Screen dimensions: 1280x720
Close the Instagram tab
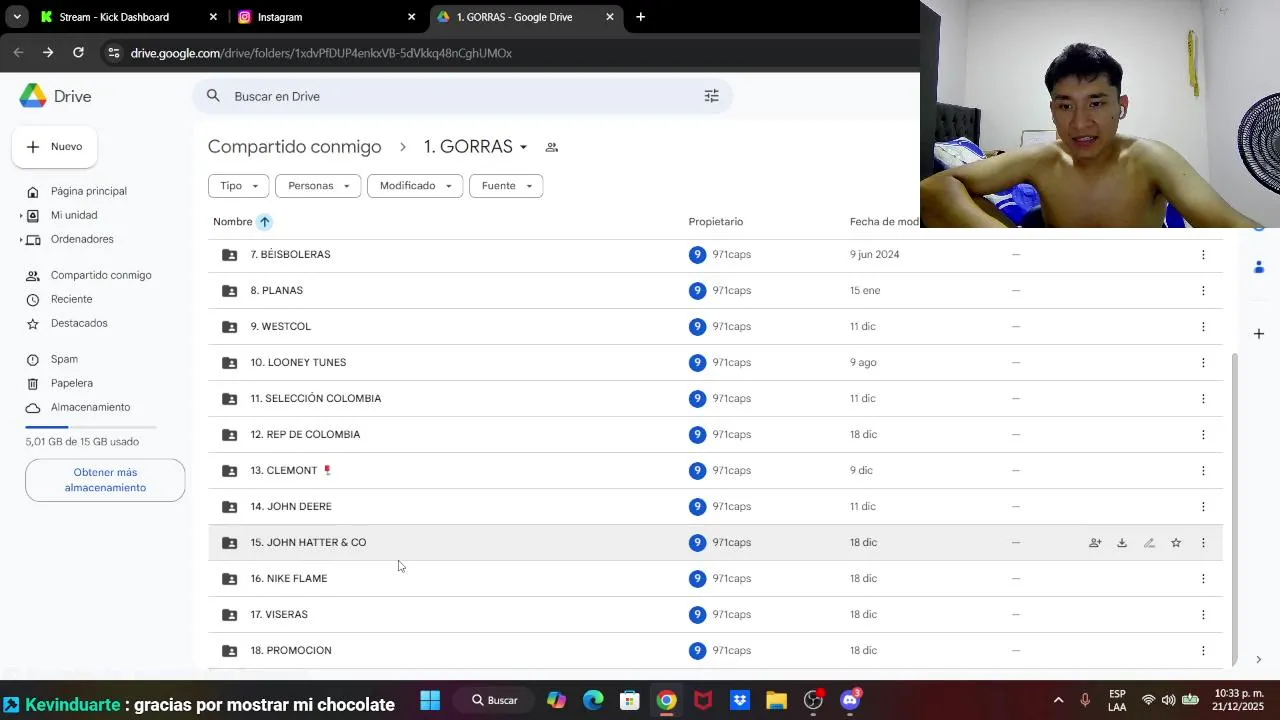click(x=411, y=17)
